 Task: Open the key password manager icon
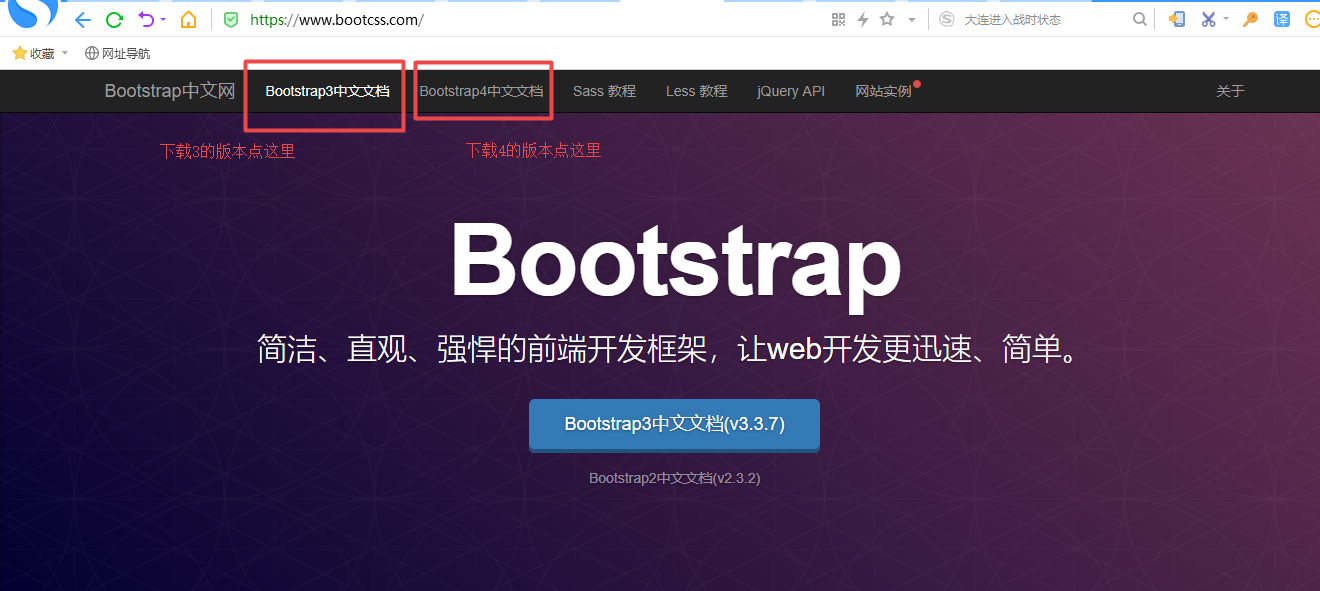pyautogui.click(x=1250, y=19)
